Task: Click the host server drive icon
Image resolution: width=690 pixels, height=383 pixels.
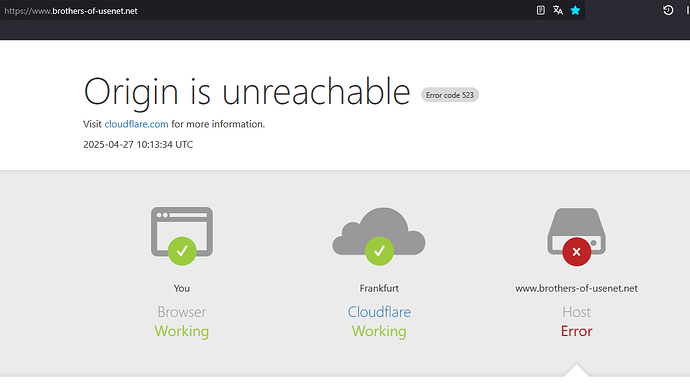Action: (576, 231)
